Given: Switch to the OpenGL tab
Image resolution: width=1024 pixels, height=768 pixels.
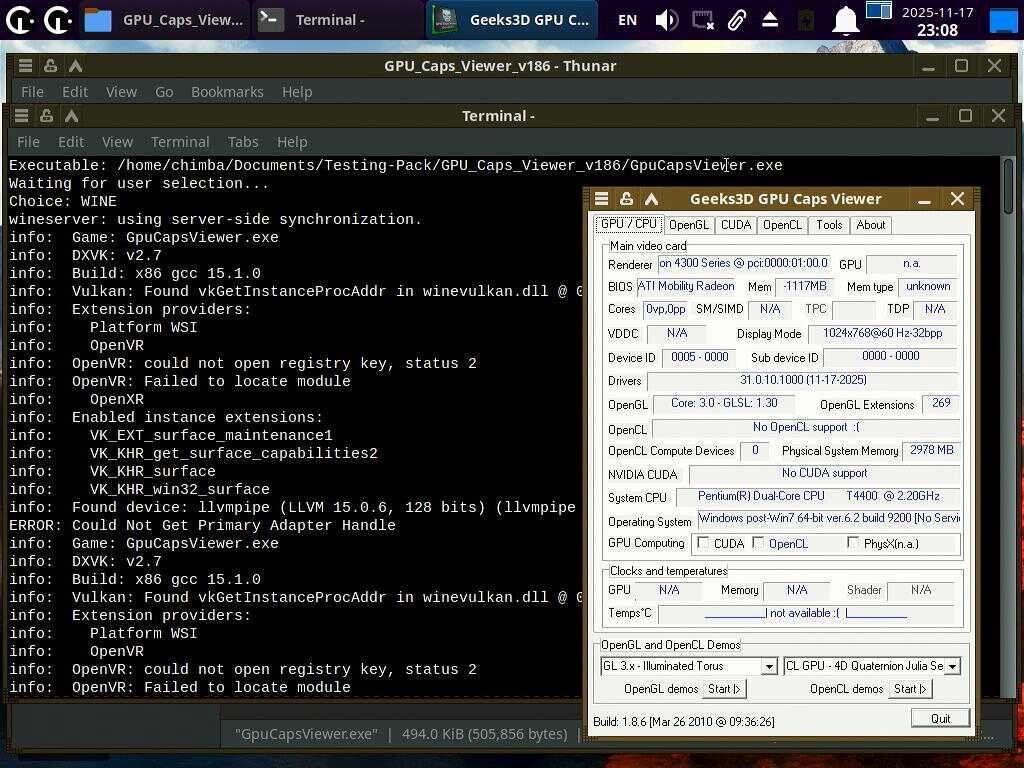Looking at the screenshot, I should click(688, 225).
